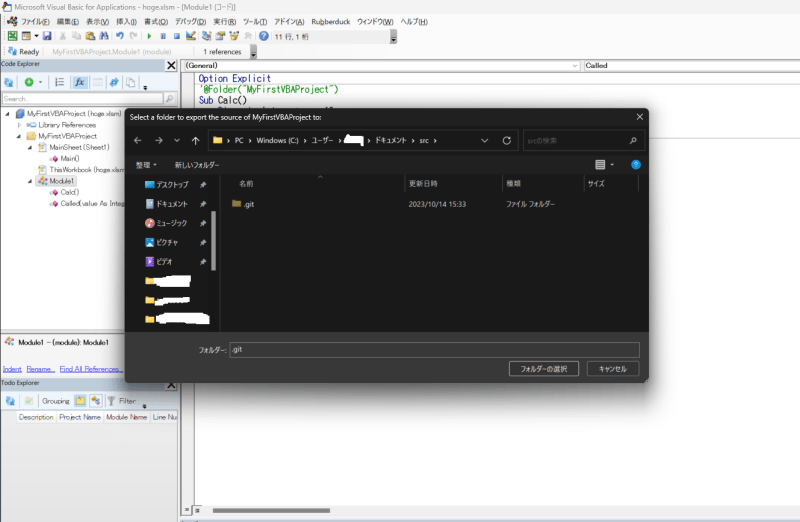
Task: Collapse the Module1 tree node
Action: click(x=30, y=181)
